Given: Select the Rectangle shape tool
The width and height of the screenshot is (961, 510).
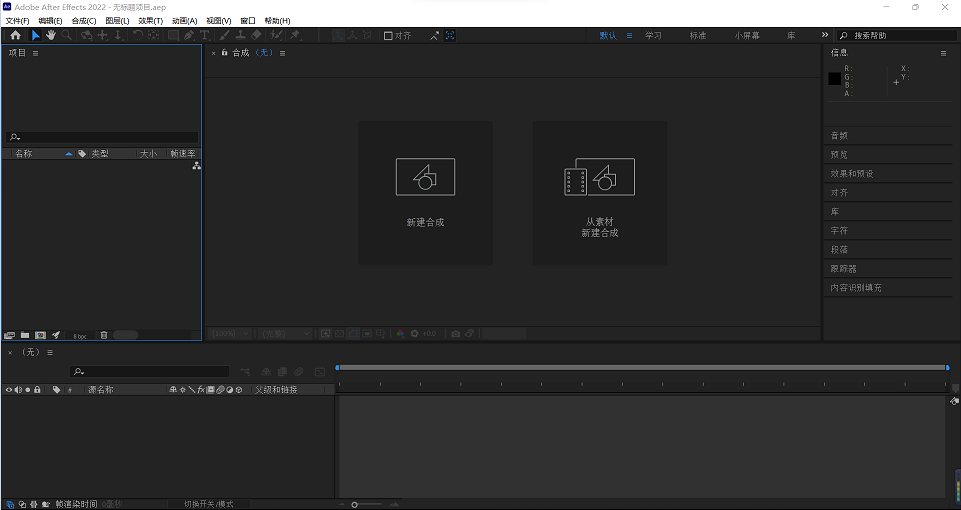Looking at the screenshot, I should [x=173, y=36].
